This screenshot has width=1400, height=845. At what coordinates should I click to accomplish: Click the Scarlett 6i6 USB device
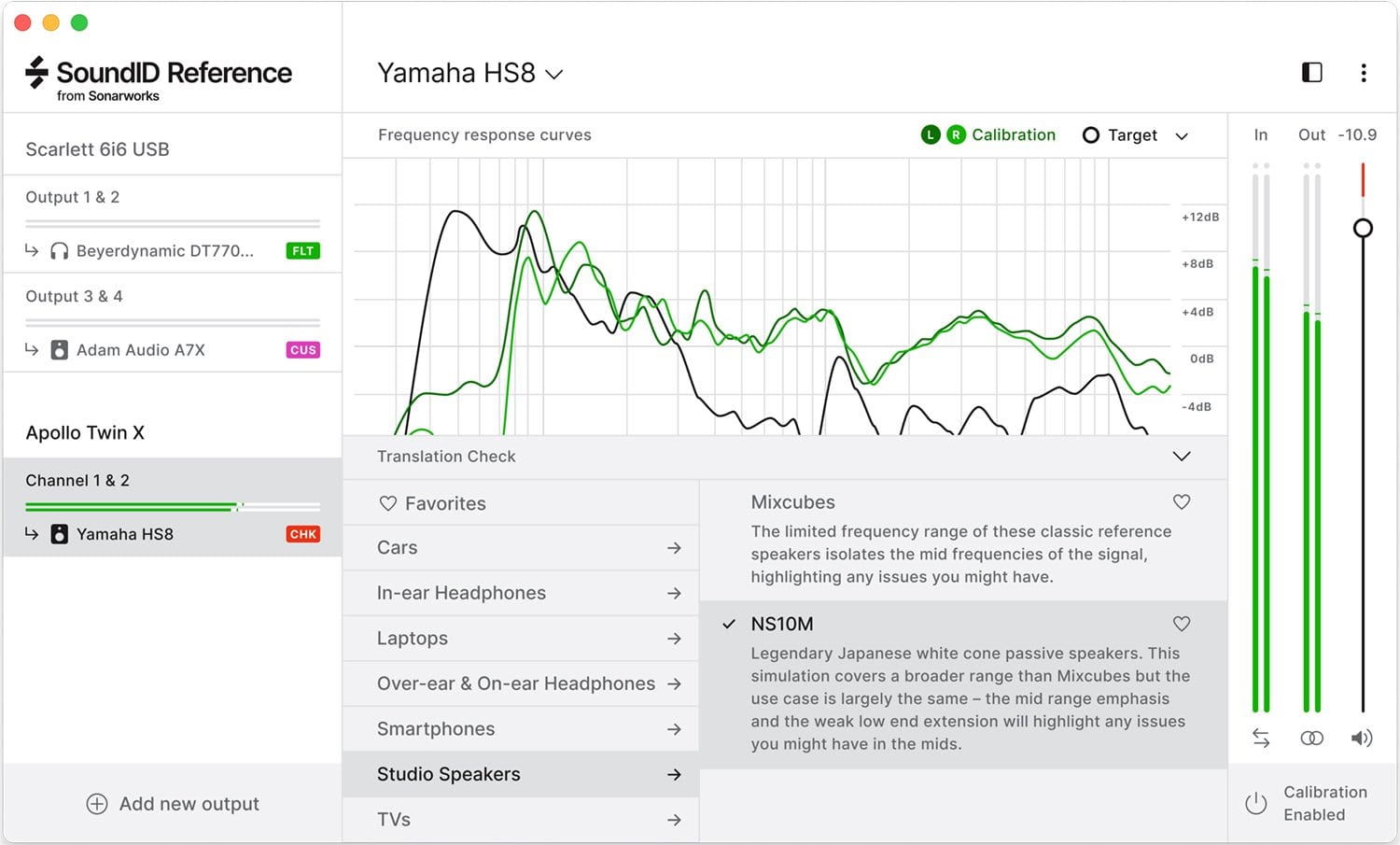(x=97, y=149)
